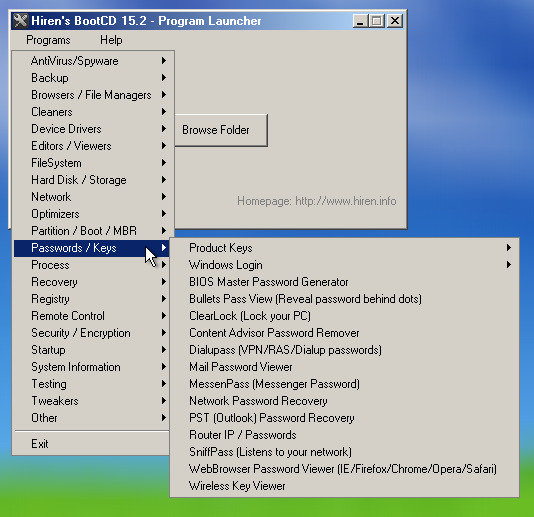Close the Program Launcher window
This screenshot has width=534, height=517.
coord(395,21)
